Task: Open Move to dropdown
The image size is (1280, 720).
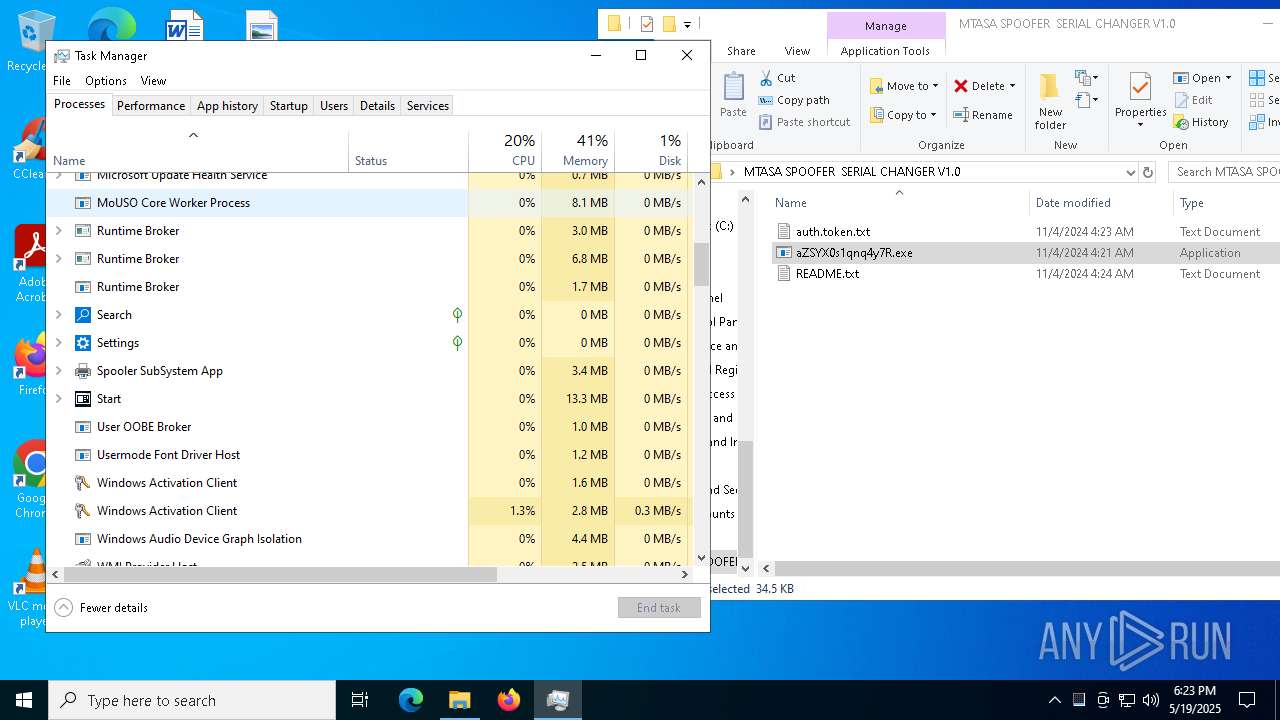Action: coord(904,86)
